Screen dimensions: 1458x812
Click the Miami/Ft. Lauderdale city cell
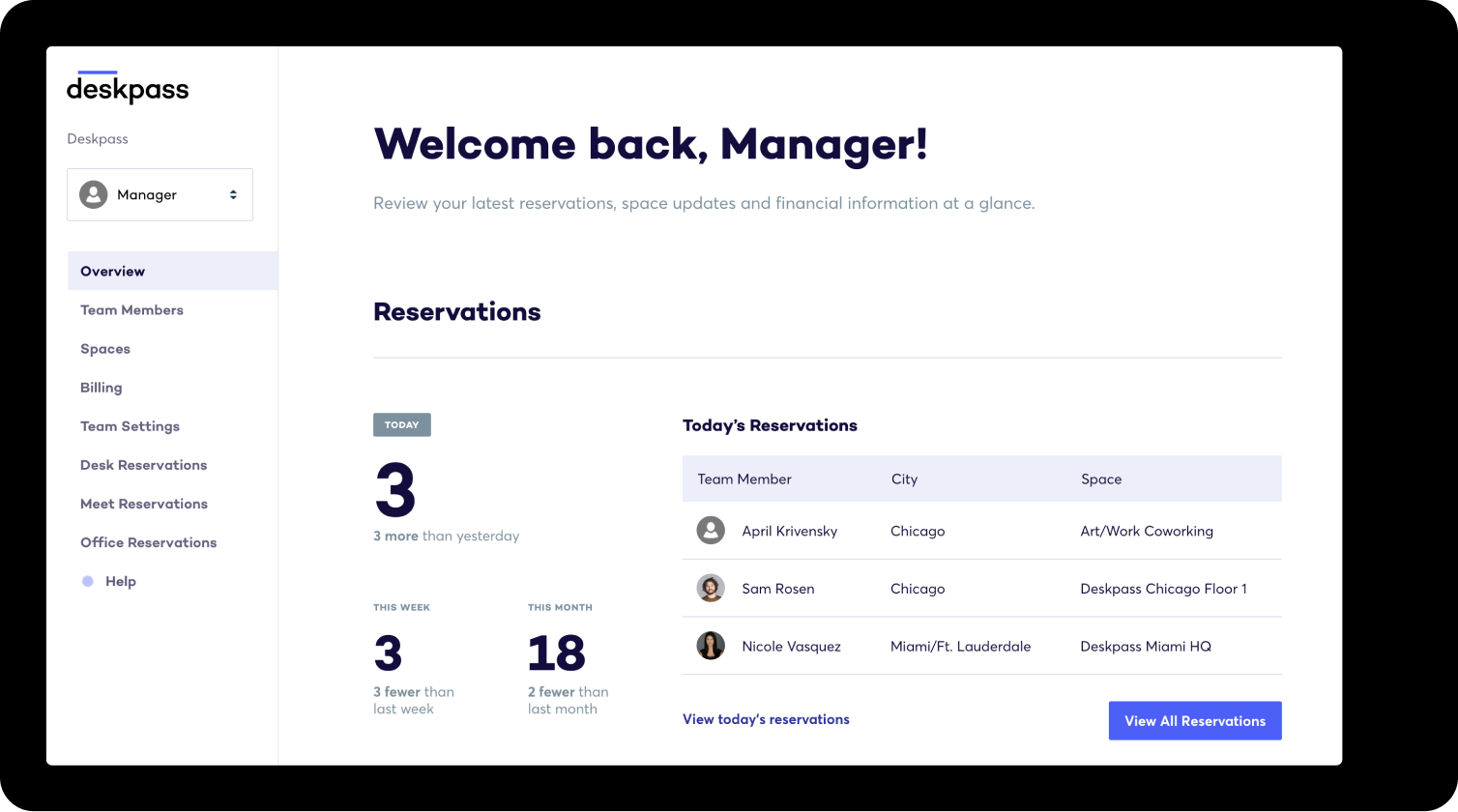coord(961,646)
